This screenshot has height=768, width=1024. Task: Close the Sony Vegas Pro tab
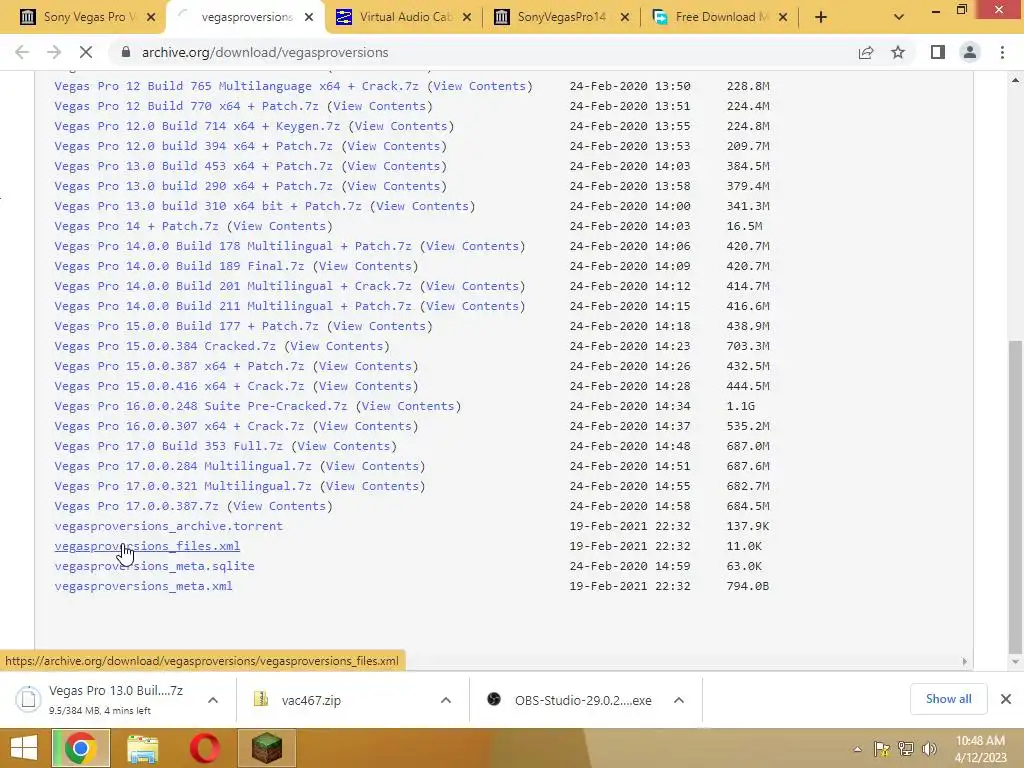point(151,17)
